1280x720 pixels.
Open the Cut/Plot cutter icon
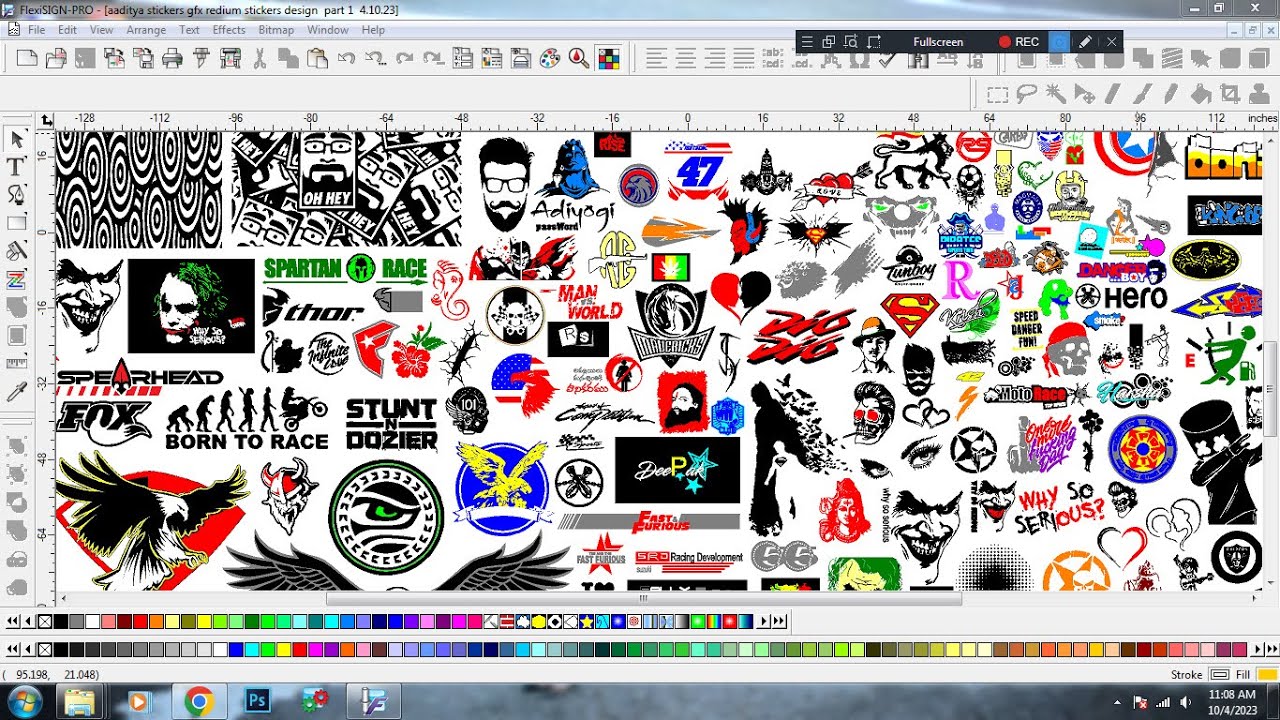point(201,58)
